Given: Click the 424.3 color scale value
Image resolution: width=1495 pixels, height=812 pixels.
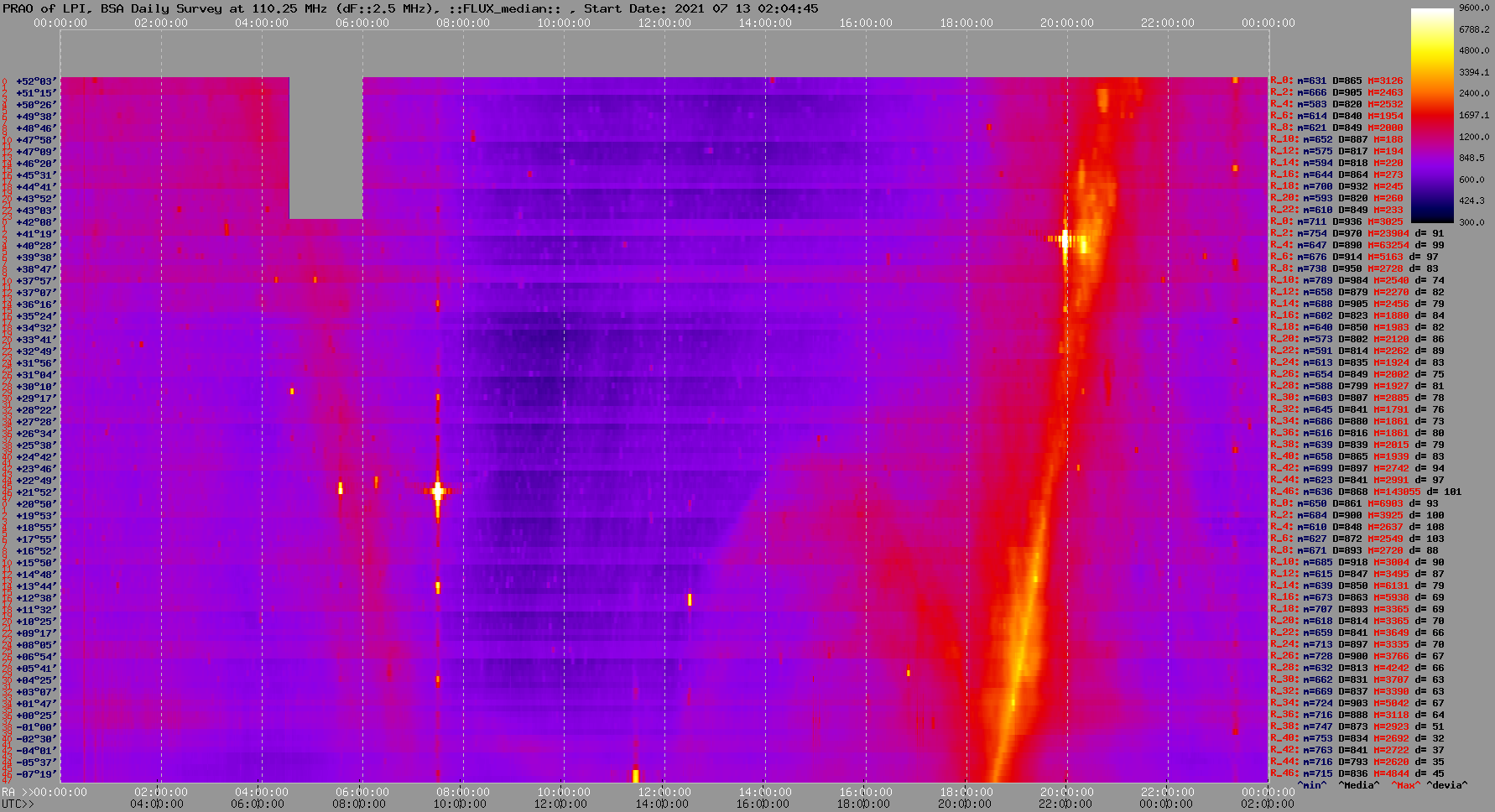Looking at the screenshot, I should tap(1472, 200).
